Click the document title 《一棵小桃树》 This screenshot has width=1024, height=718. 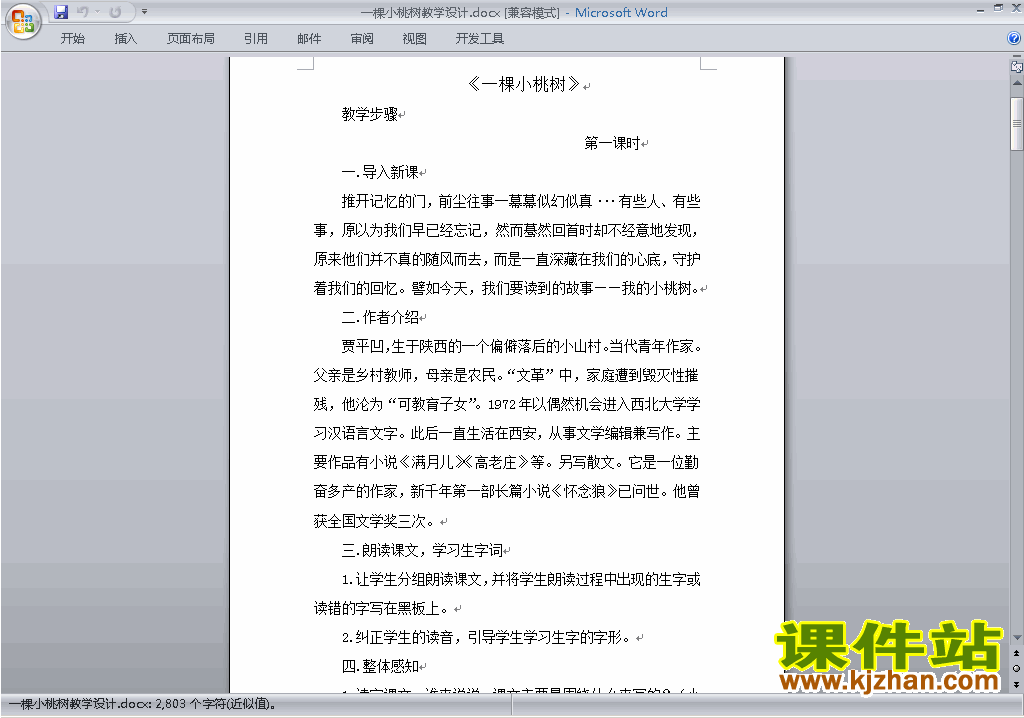coord(524,84)
